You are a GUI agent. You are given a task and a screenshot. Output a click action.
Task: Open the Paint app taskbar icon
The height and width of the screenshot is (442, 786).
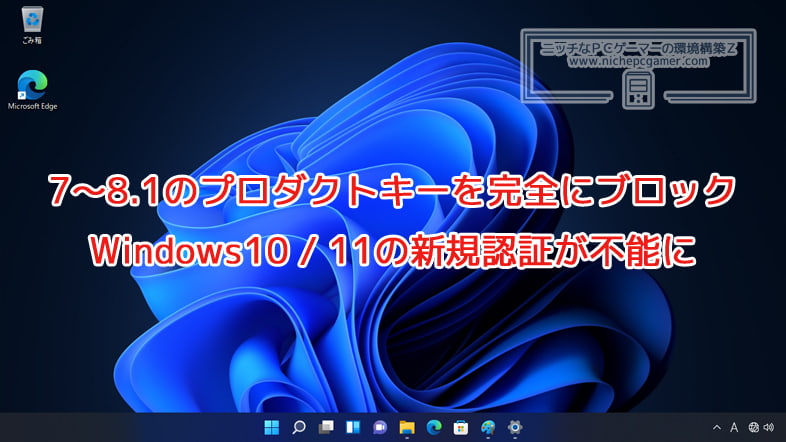[488, 427]
